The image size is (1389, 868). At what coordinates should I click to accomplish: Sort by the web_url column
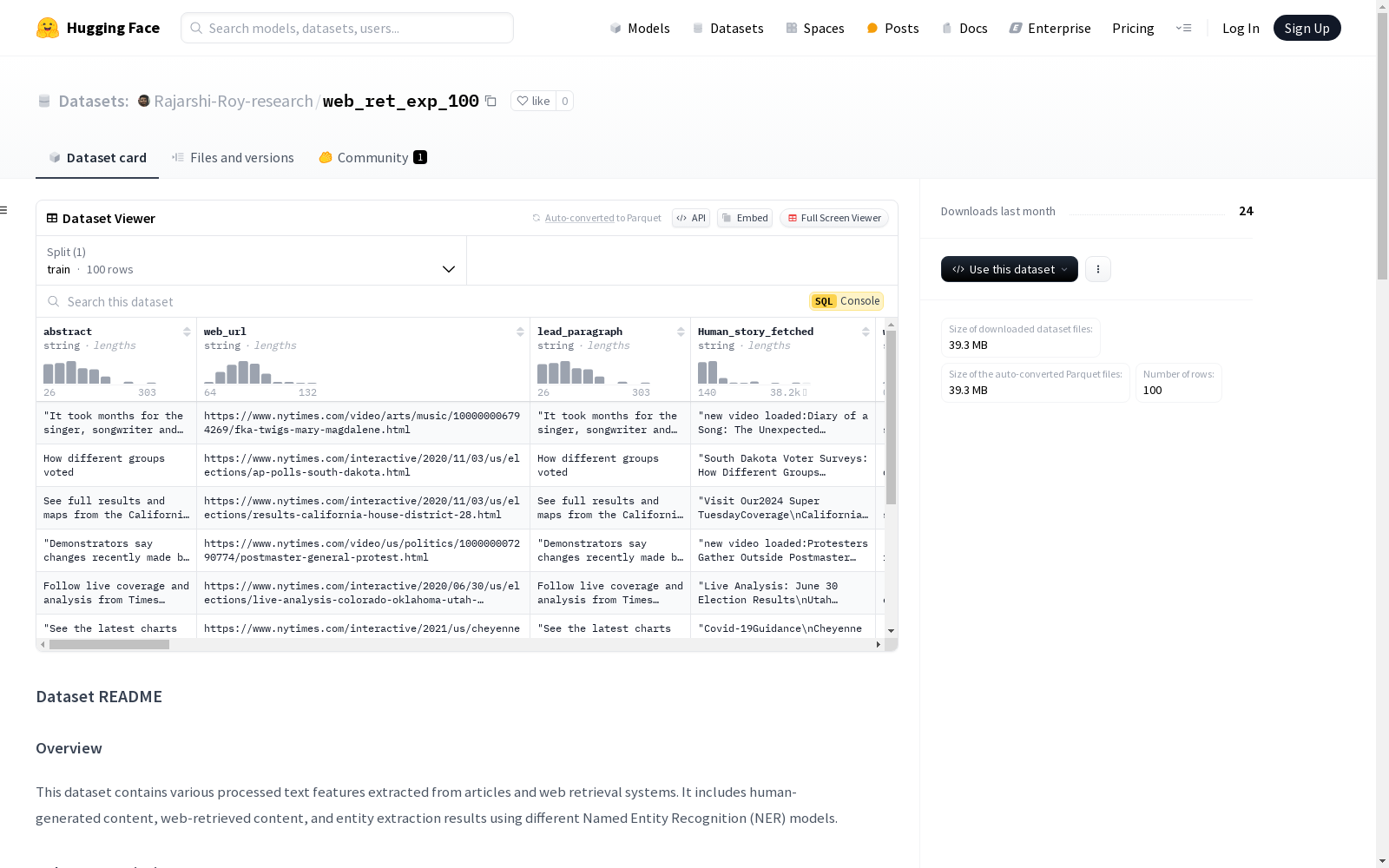point(520,332)
